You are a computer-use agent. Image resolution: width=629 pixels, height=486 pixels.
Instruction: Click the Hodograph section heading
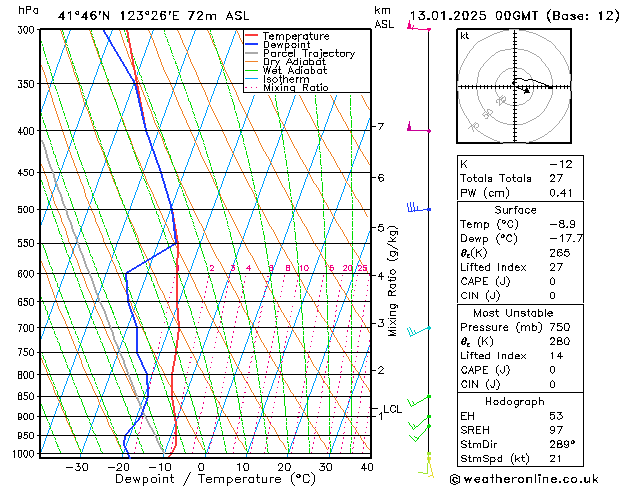tap(515, 402)
